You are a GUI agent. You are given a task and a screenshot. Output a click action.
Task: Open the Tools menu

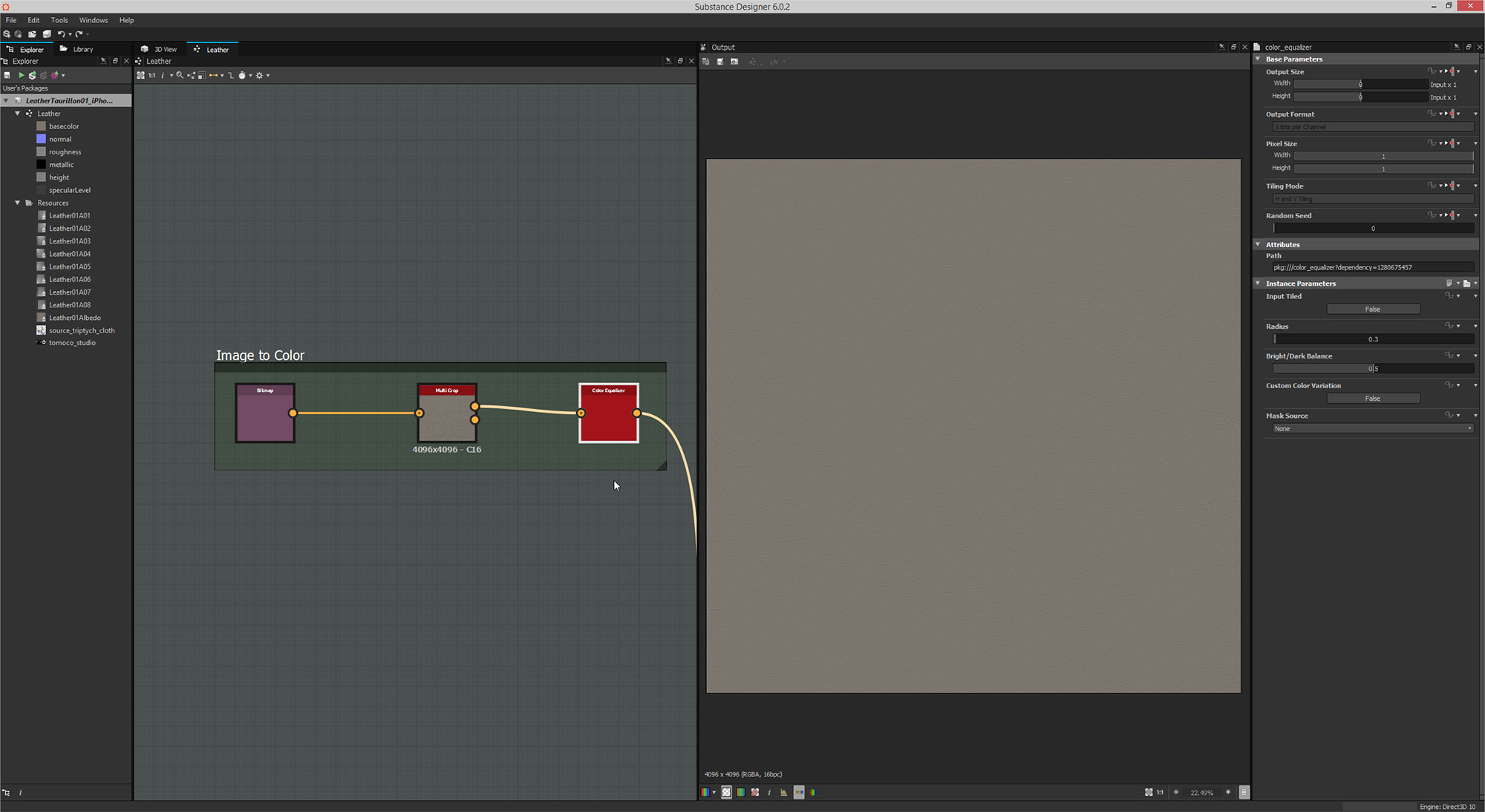(x=59, y=20)
